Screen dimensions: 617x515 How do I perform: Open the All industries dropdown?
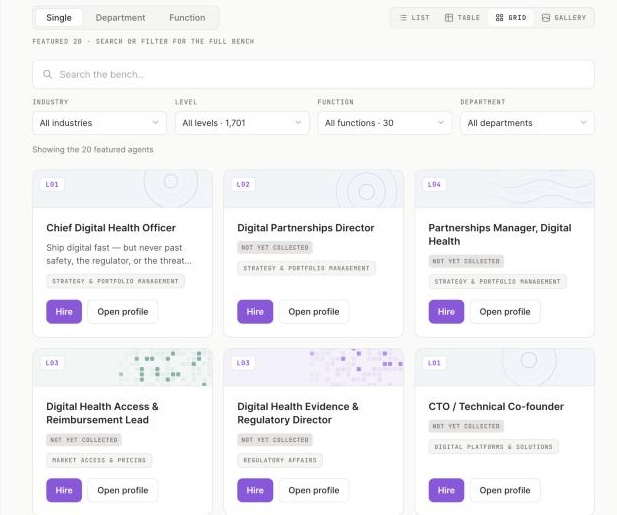click(100, 123)
